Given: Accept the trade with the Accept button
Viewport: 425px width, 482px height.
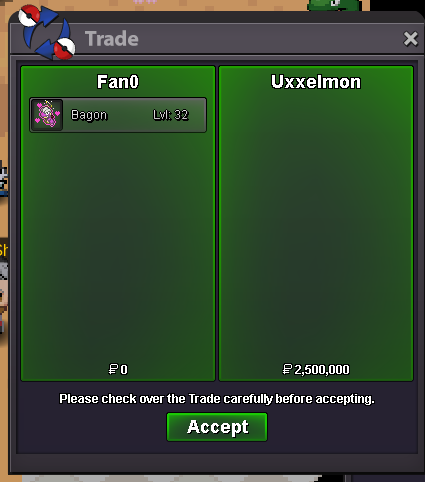Looking at the screenshot, I should click(x=217, y=427).
